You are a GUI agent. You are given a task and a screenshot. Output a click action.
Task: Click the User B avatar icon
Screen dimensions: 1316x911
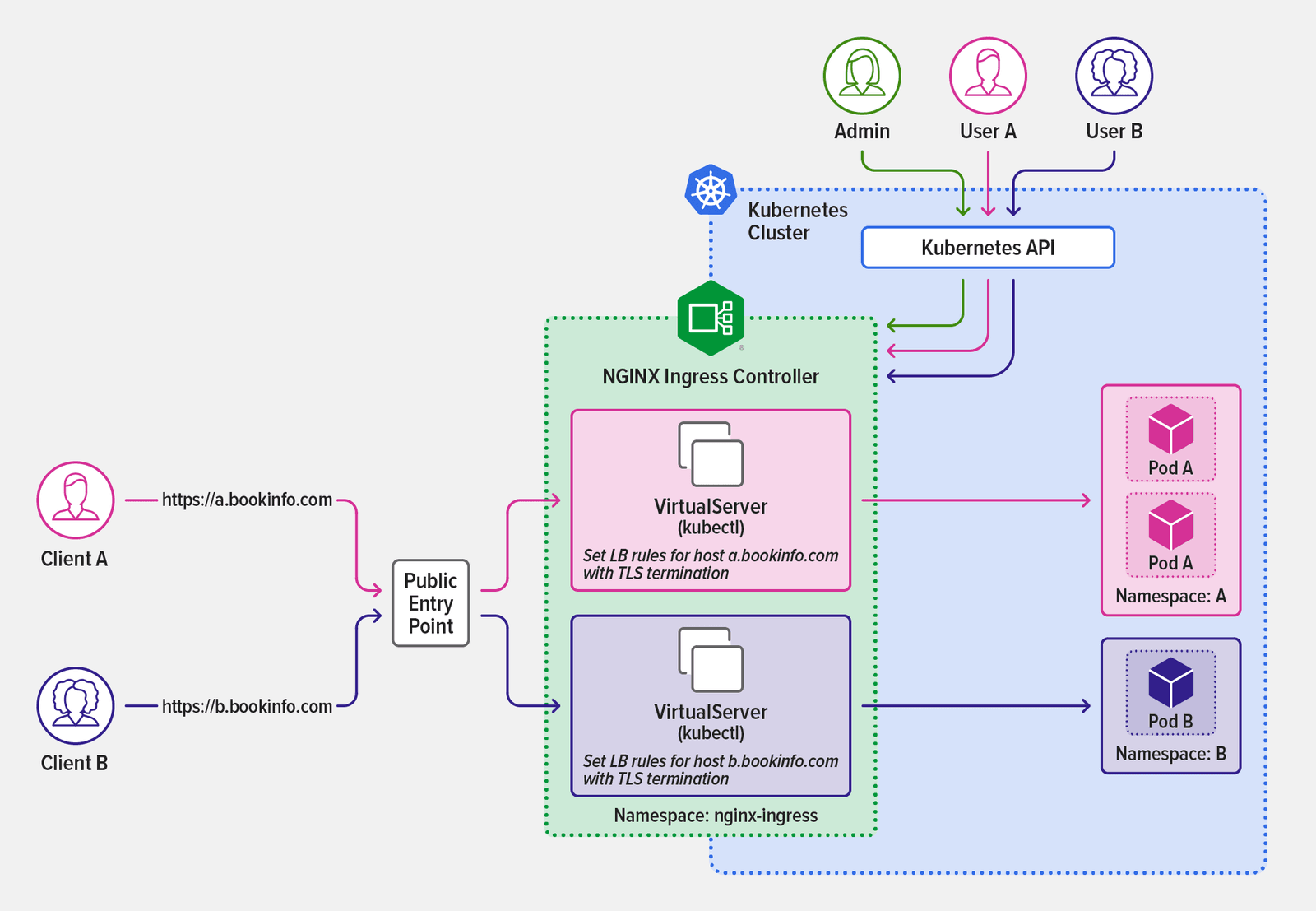pyautogui.click(x=1114, y=74)
